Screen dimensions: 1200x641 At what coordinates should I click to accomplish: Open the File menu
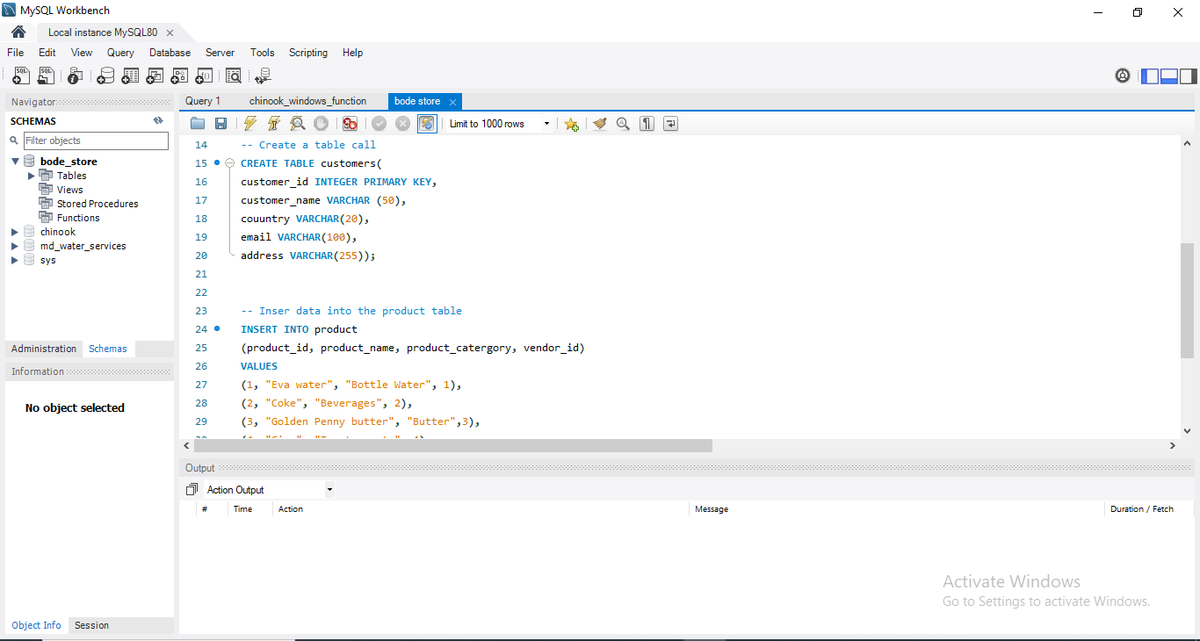pos(15,52)
